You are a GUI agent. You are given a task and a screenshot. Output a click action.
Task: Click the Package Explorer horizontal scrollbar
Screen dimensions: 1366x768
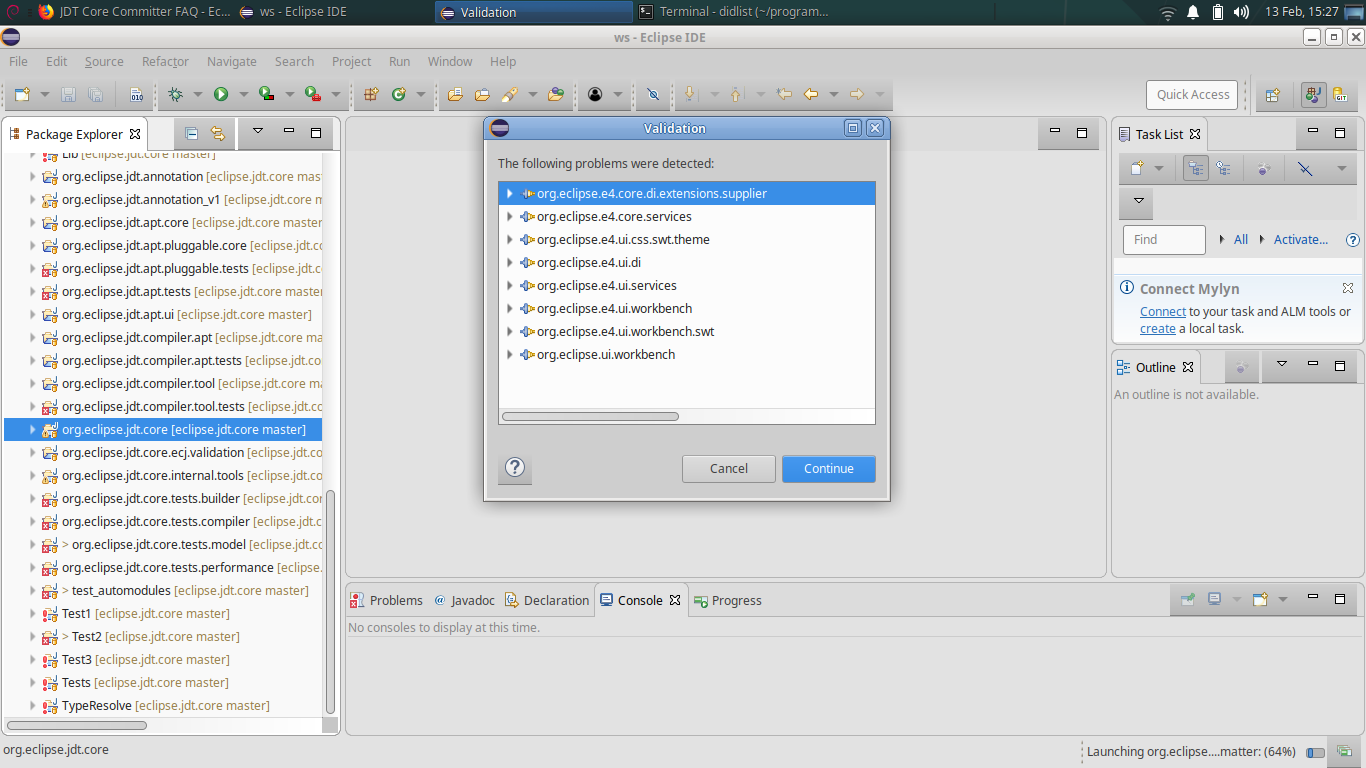[76, 725]
